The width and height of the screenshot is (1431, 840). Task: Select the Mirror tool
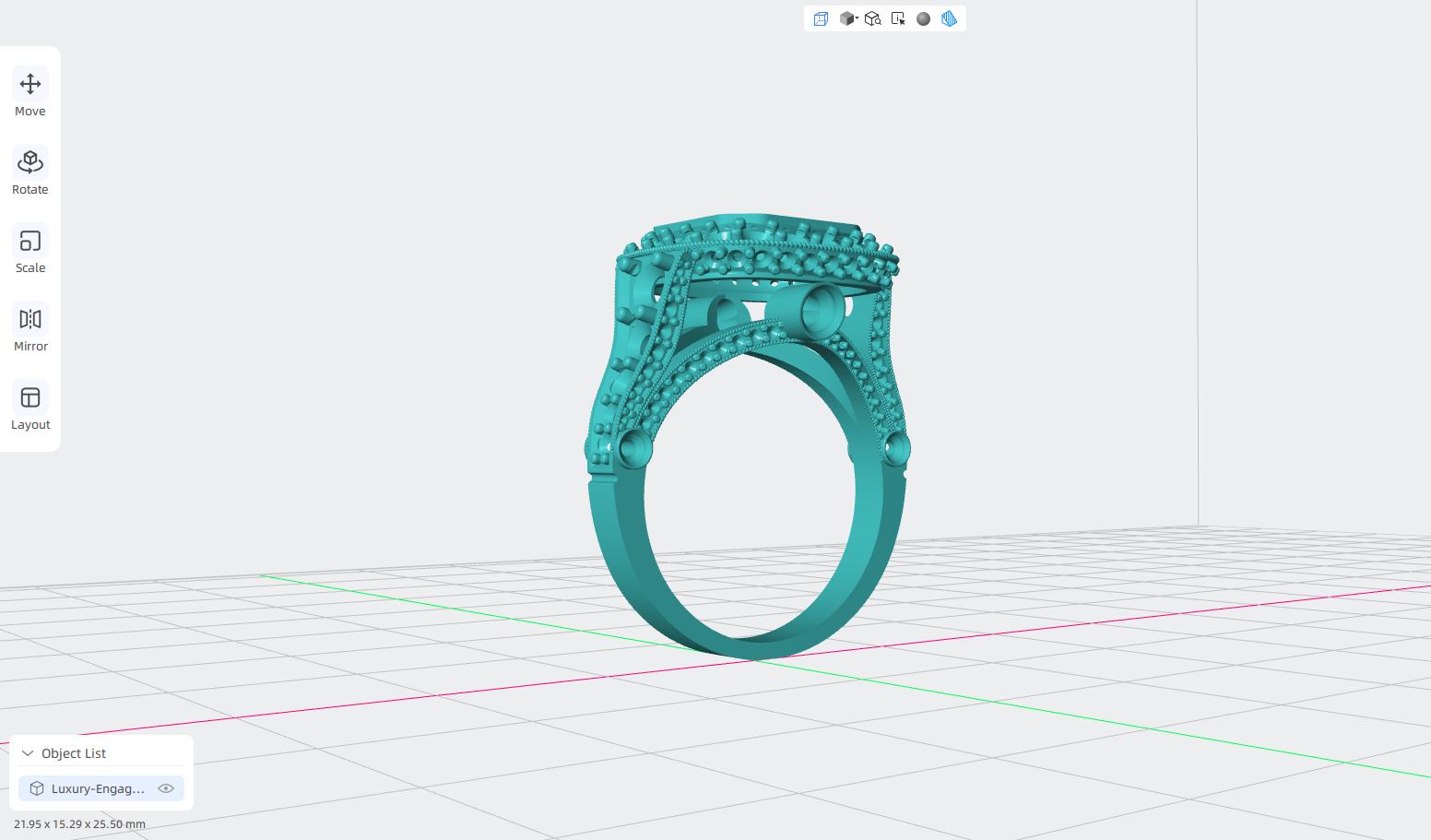click(x=30, y=328)
